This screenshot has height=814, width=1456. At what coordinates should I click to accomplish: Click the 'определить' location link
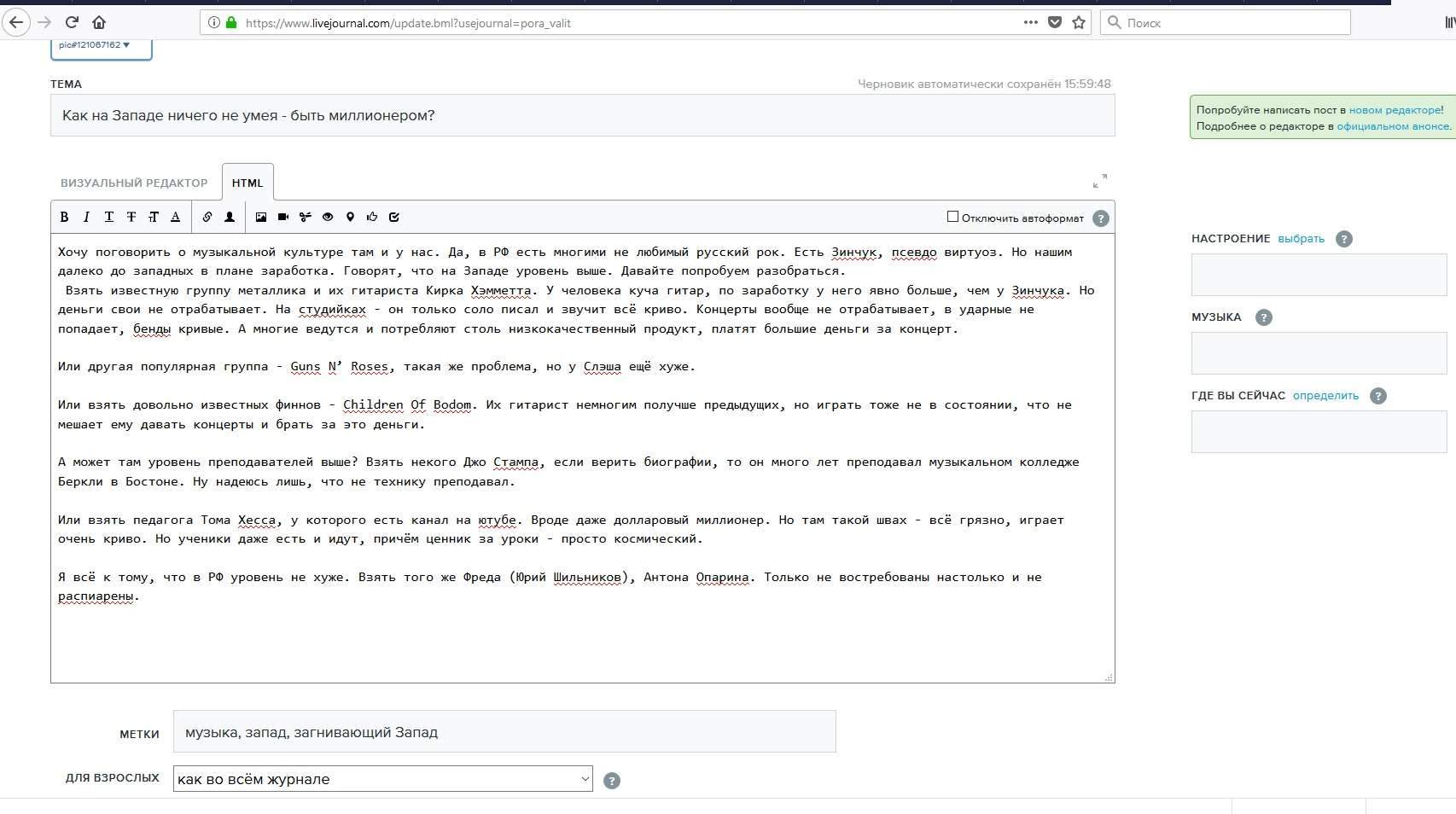(1325, 396)
